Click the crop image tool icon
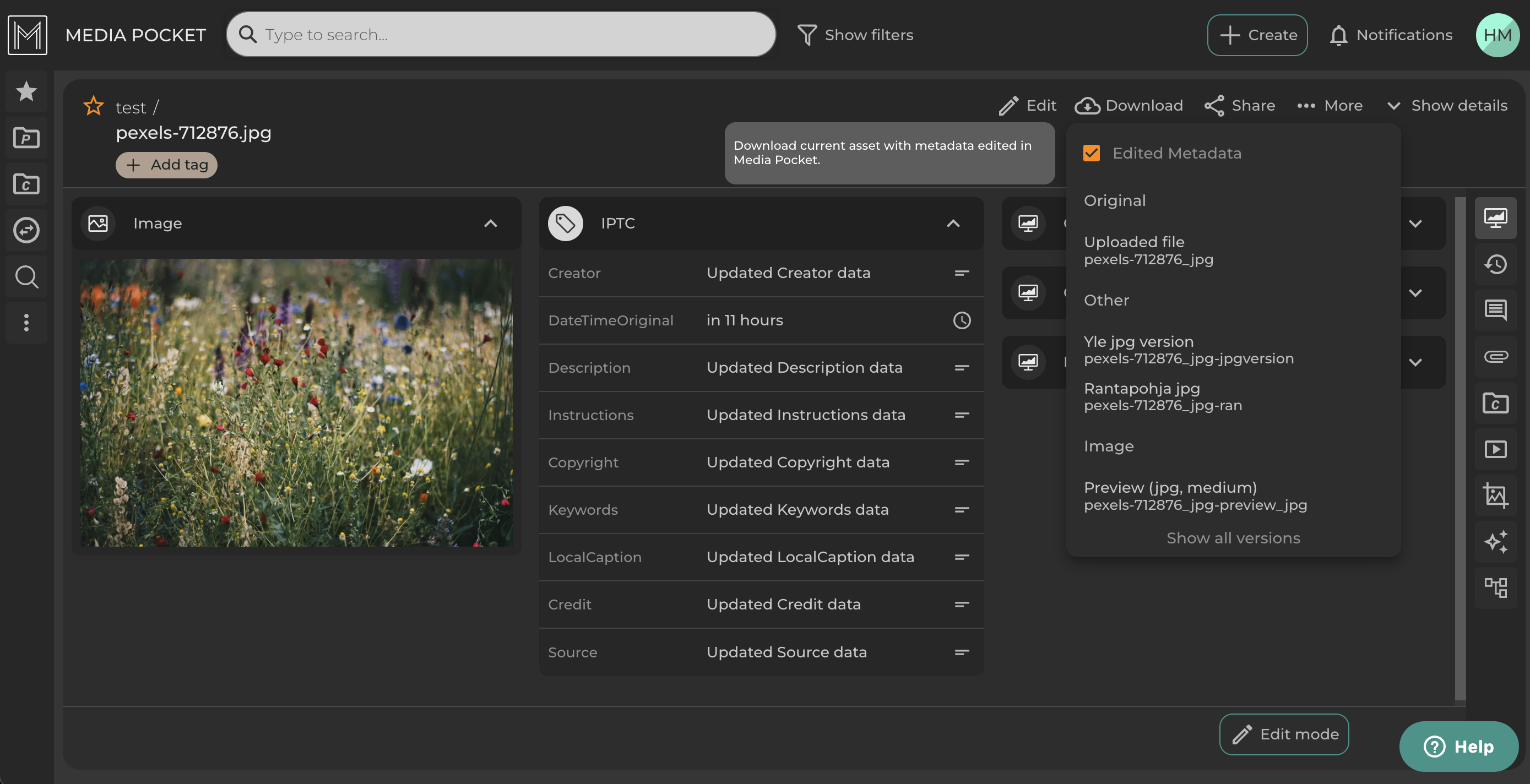The width and height of the screenshot is (1530, 784). [1495, 496]
